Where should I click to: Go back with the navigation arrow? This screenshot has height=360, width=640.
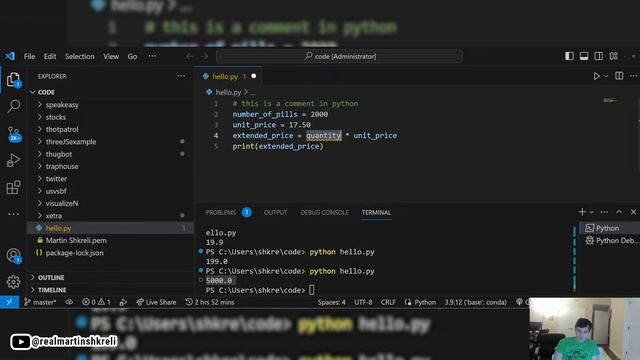point(189,56)
